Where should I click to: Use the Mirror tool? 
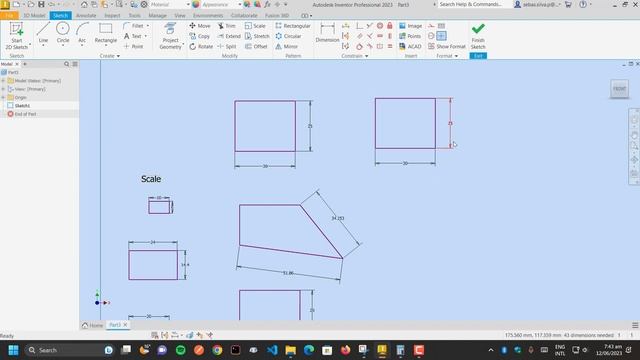pyautogui.click(x=287, y=47)
